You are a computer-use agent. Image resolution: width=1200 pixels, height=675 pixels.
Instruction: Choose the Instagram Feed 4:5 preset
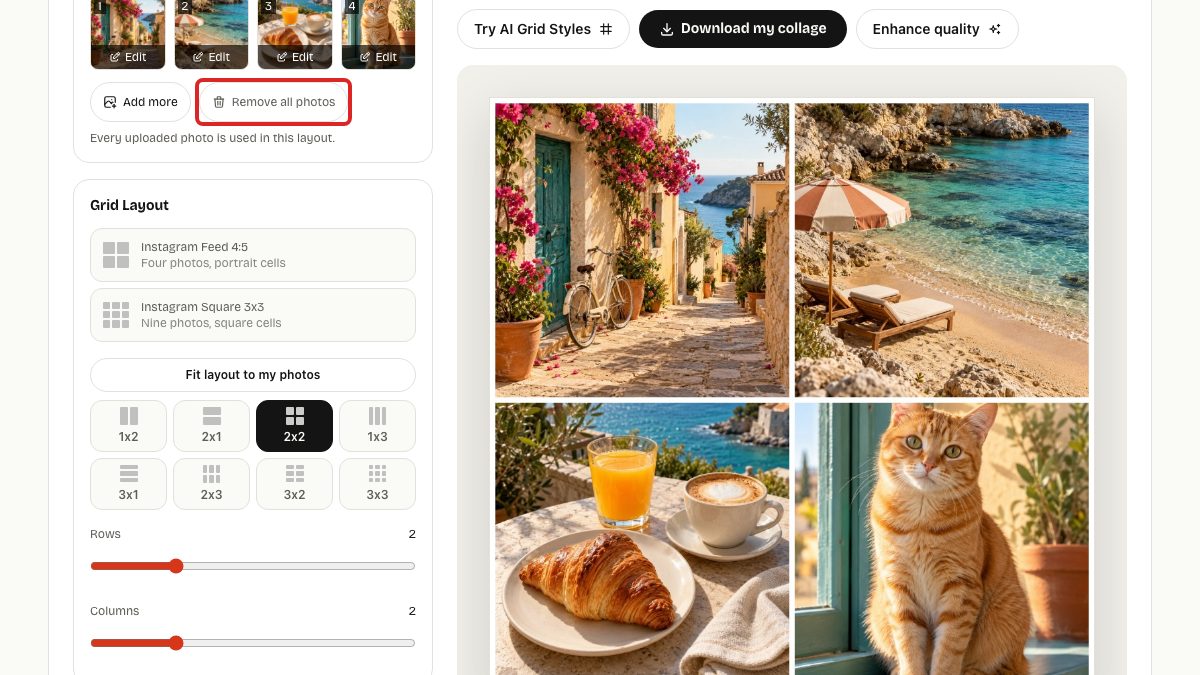click(253, 255)
